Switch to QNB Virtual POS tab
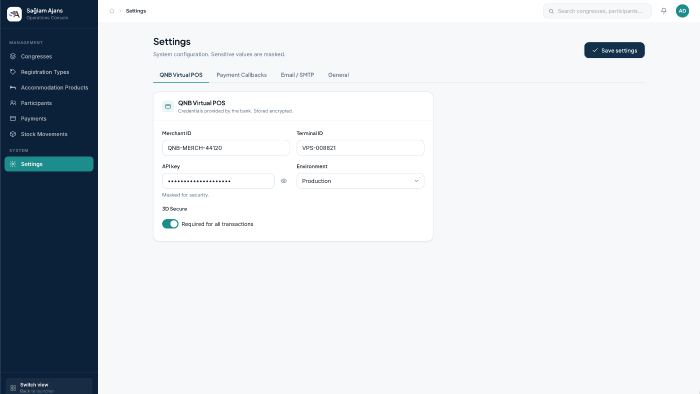Image resolution: width=700 pixels, height=394 pixels. point(181,75)
